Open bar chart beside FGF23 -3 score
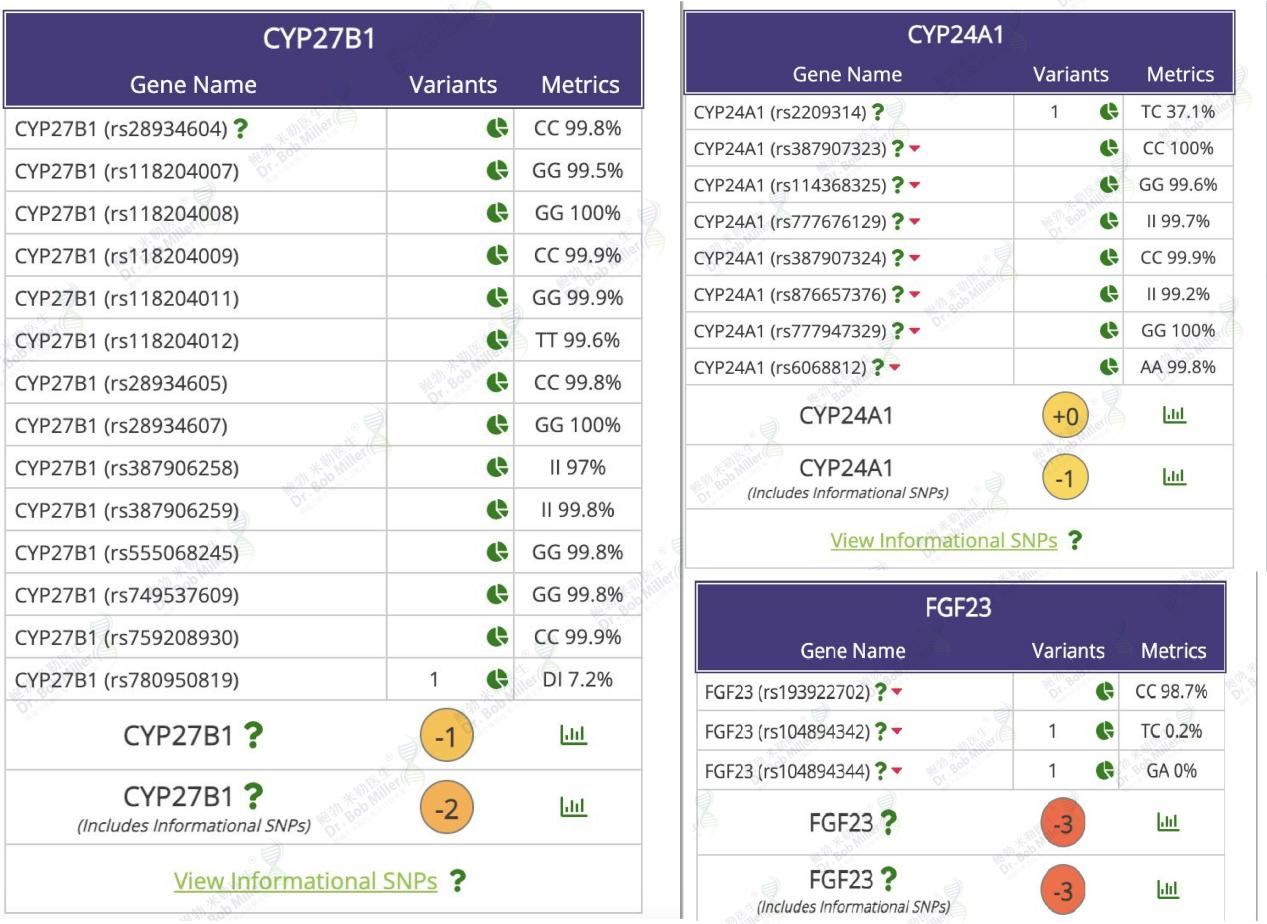This screenshot has height=924, width=1267. (1168, 822)
